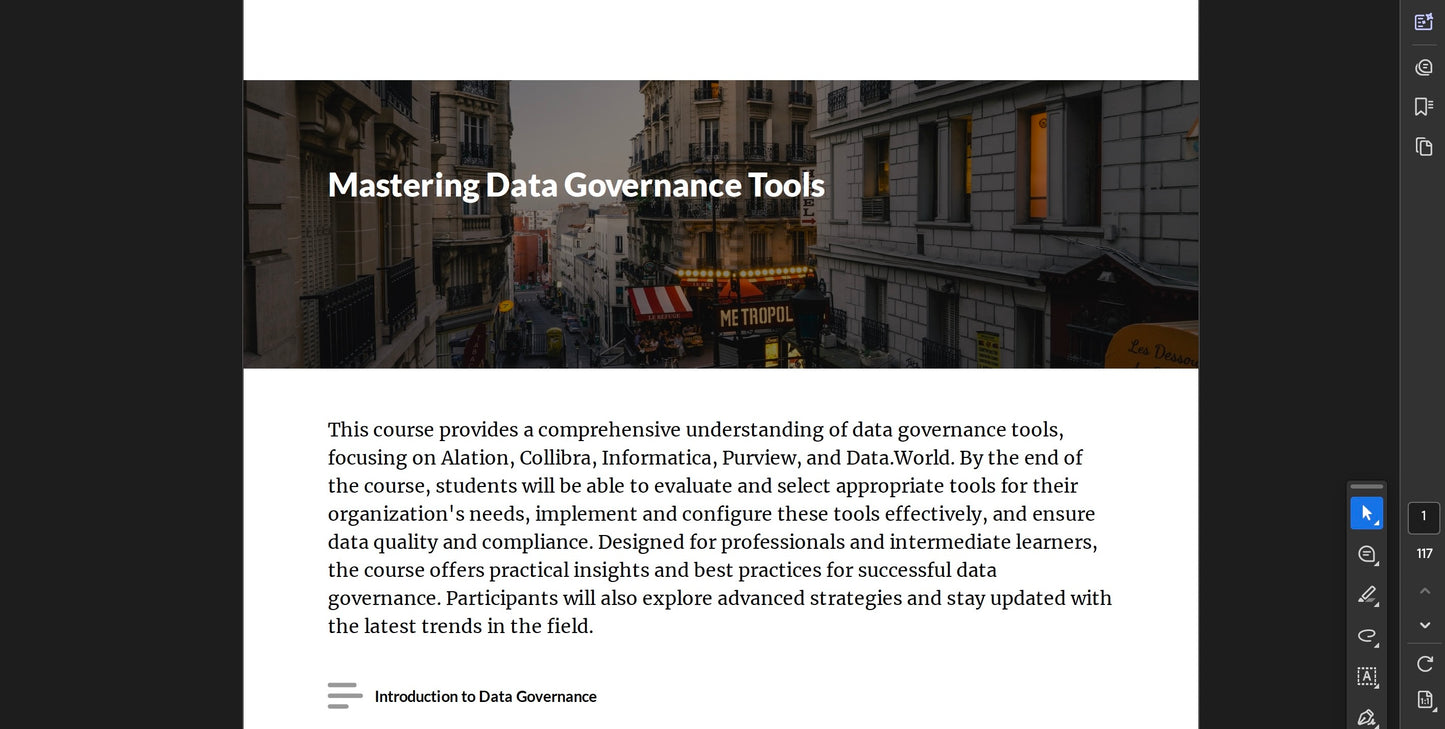
Task: Pick the freehand Draw tool
Action: [x=1366, y=636]
